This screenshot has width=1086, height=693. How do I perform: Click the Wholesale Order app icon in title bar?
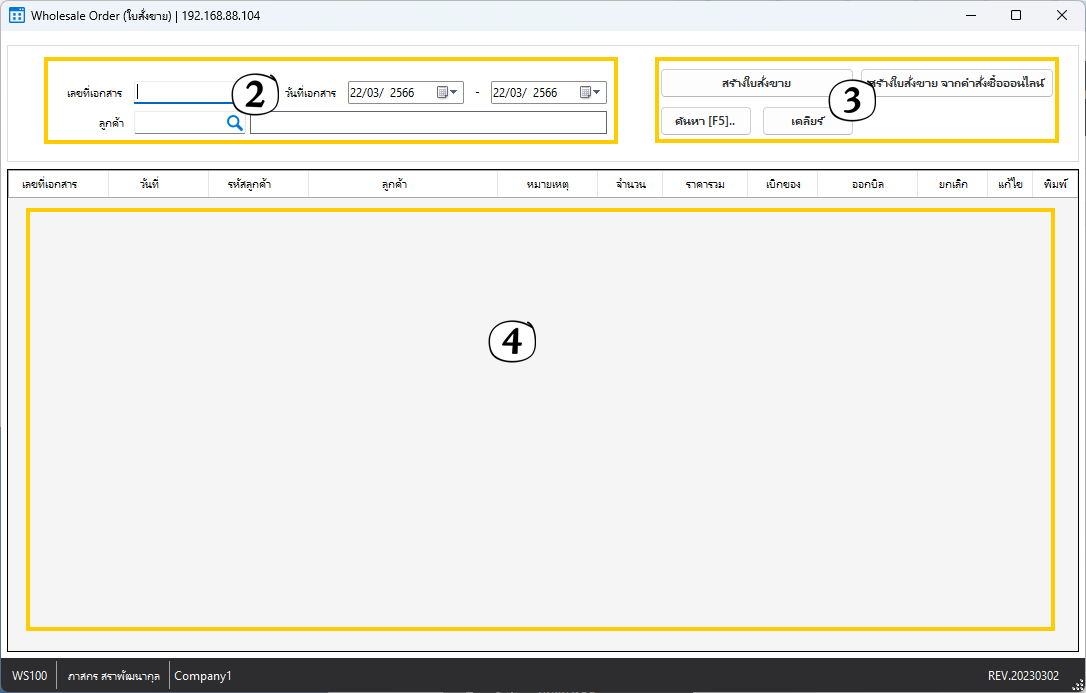16,15
